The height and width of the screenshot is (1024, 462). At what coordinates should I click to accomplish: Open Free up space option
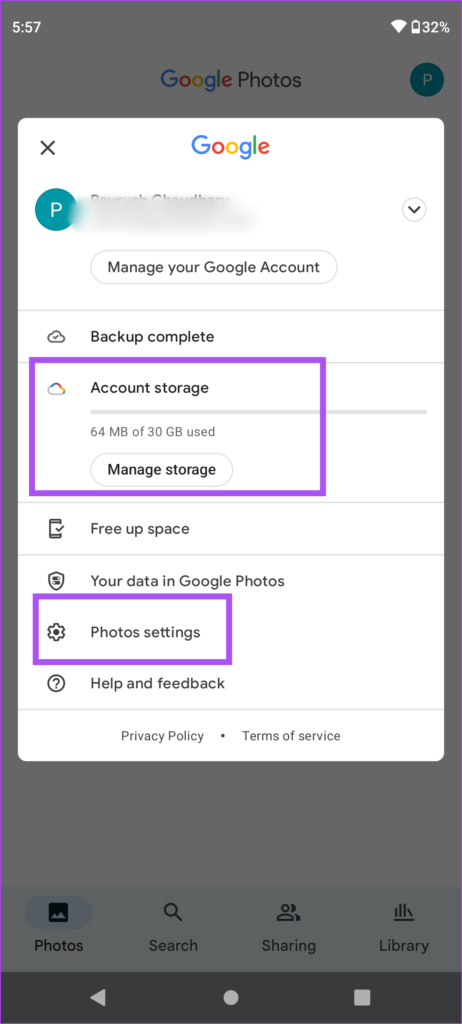point(231,529)
